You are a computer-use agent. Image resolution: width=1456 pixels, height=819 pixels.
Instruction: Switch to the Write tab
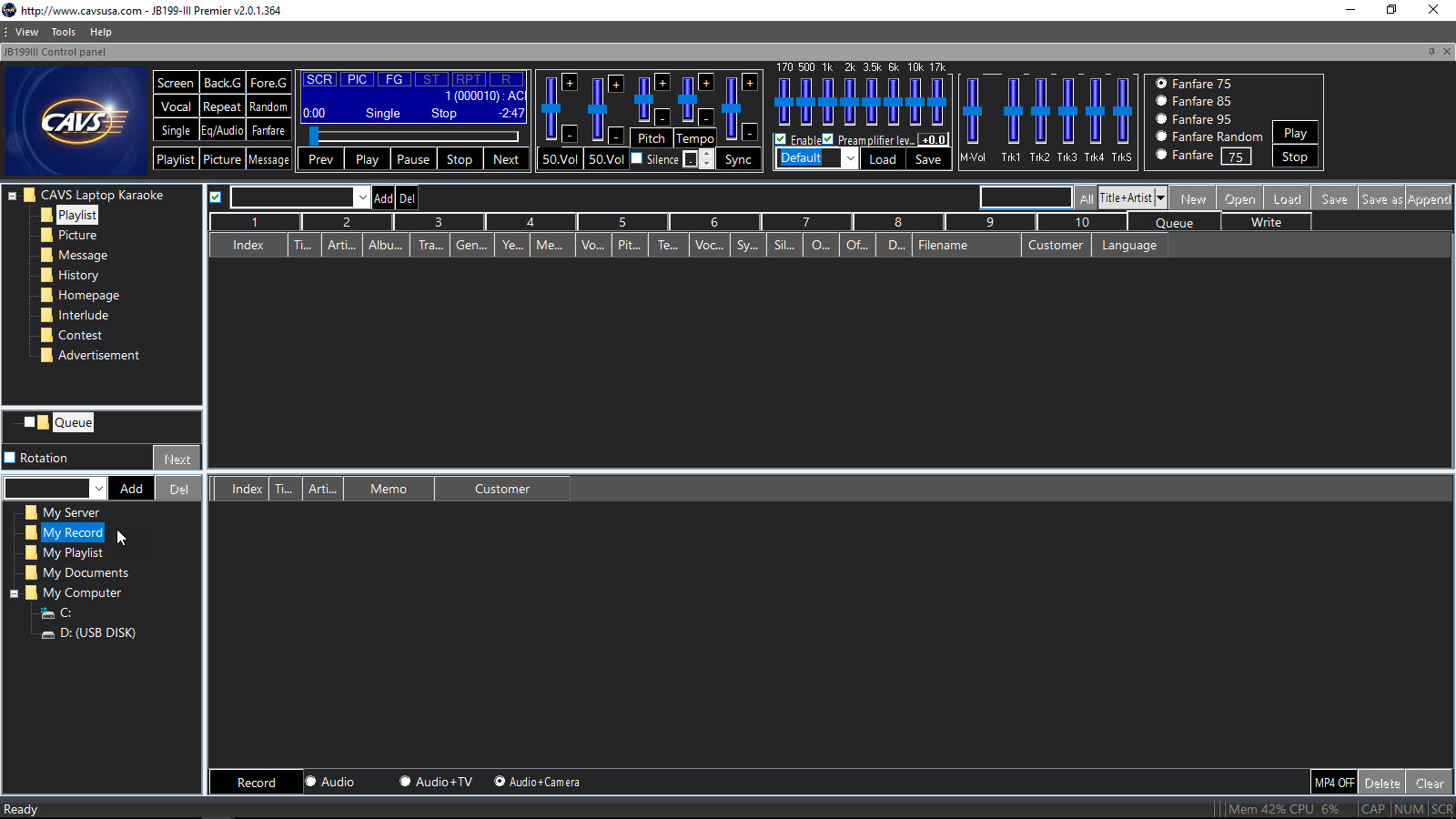1266,222
